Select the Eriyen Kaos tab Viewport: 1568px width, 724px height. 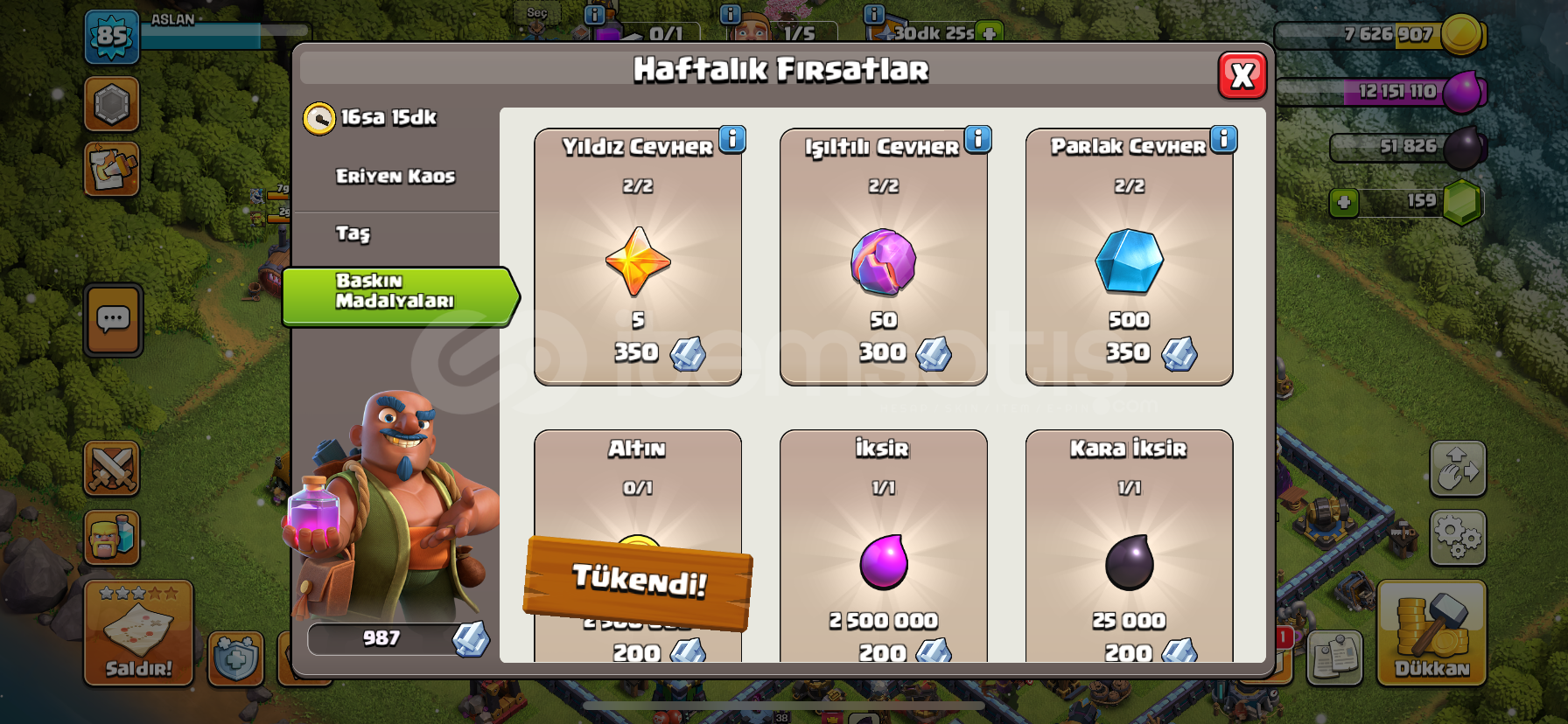click(395, 177)
